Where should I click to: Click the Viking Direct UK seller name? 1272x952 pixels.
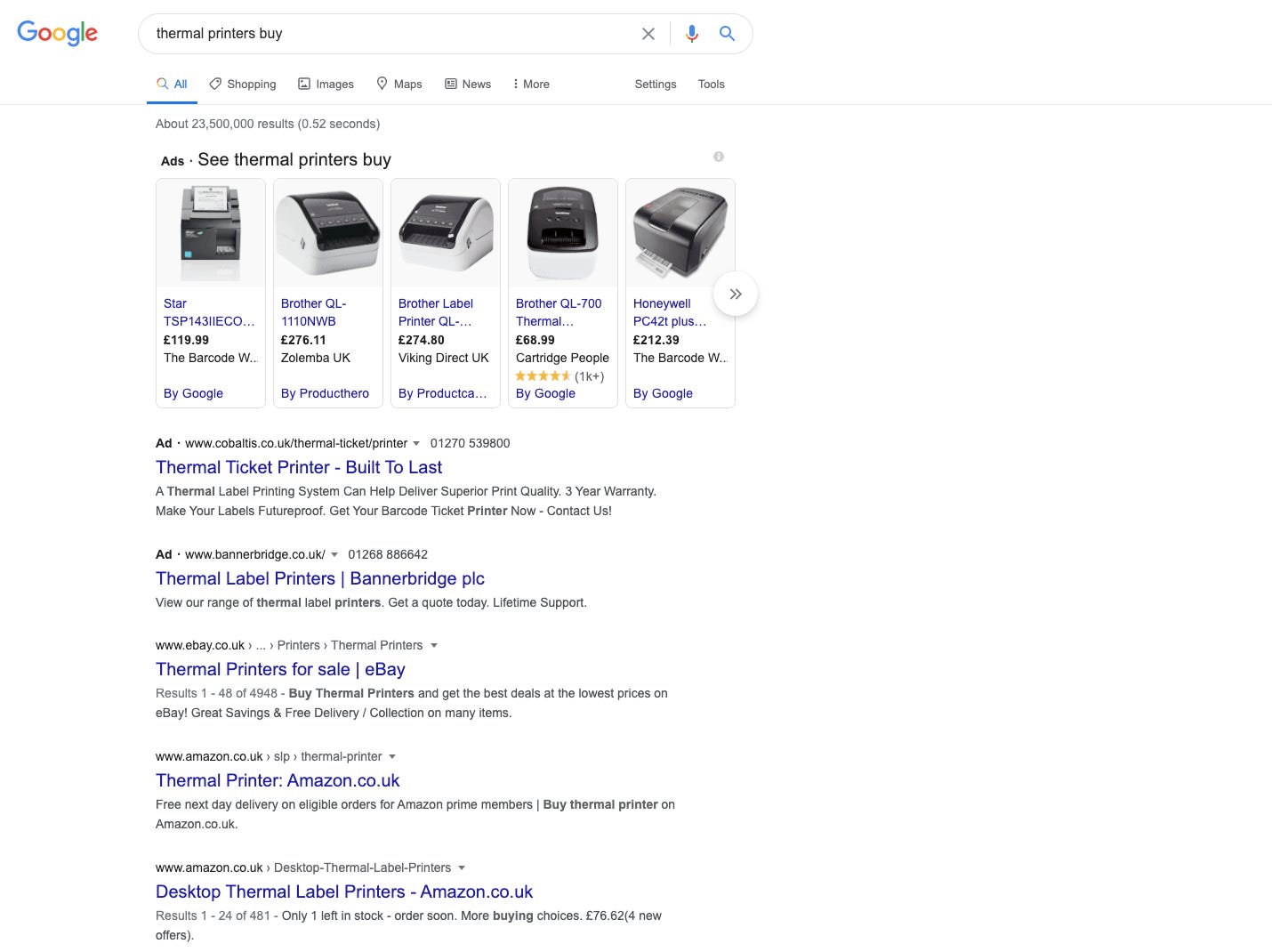(x=444, y=358)
